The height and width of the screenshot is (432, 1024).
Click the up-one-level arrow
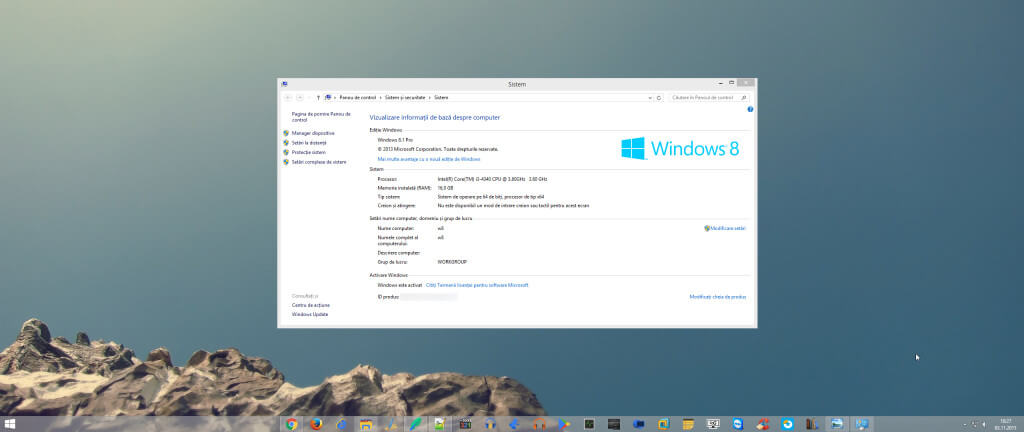click(x=318, y=98)
